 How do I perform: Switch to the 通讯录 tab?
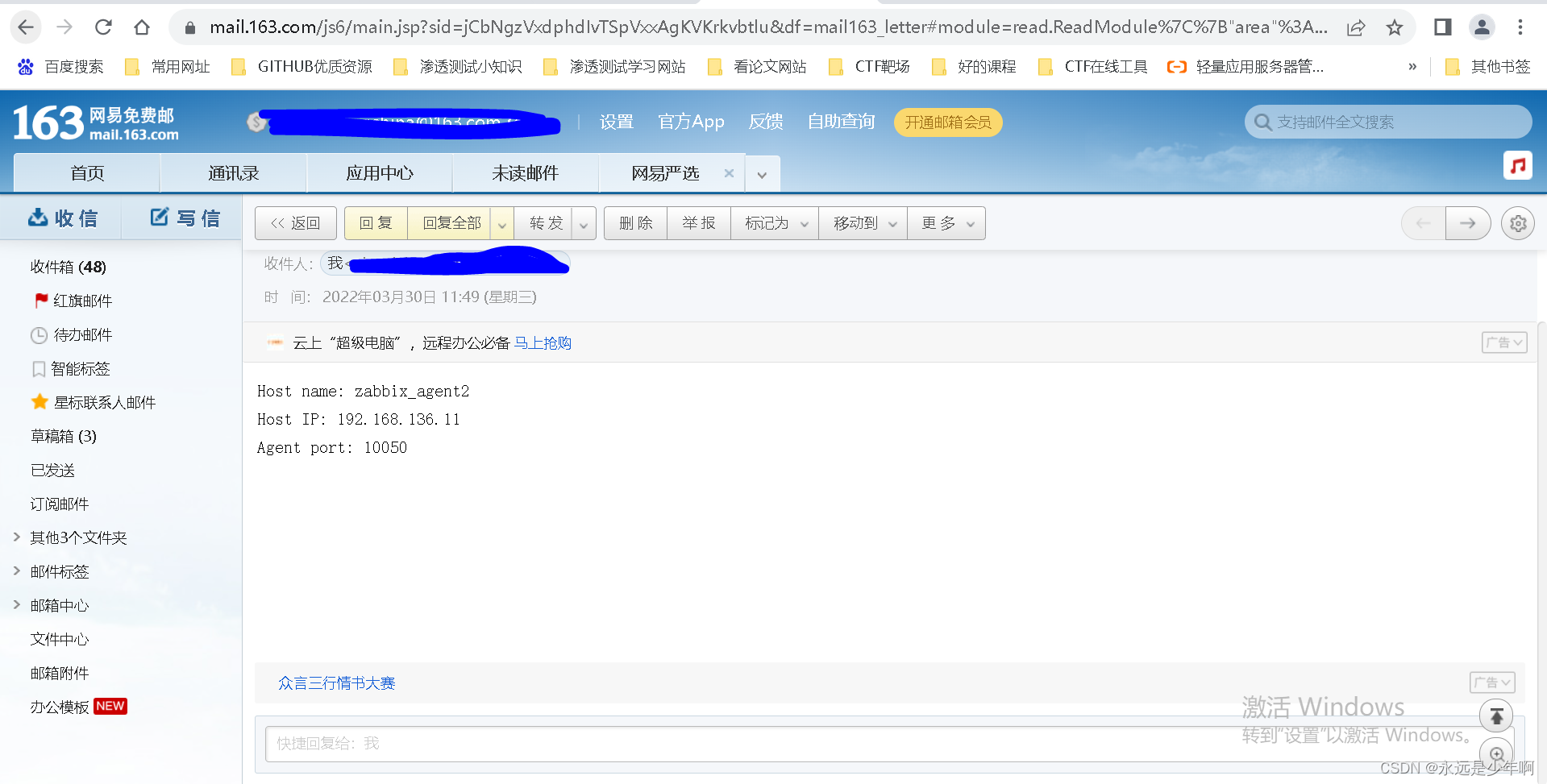click(x=234, y=173)
